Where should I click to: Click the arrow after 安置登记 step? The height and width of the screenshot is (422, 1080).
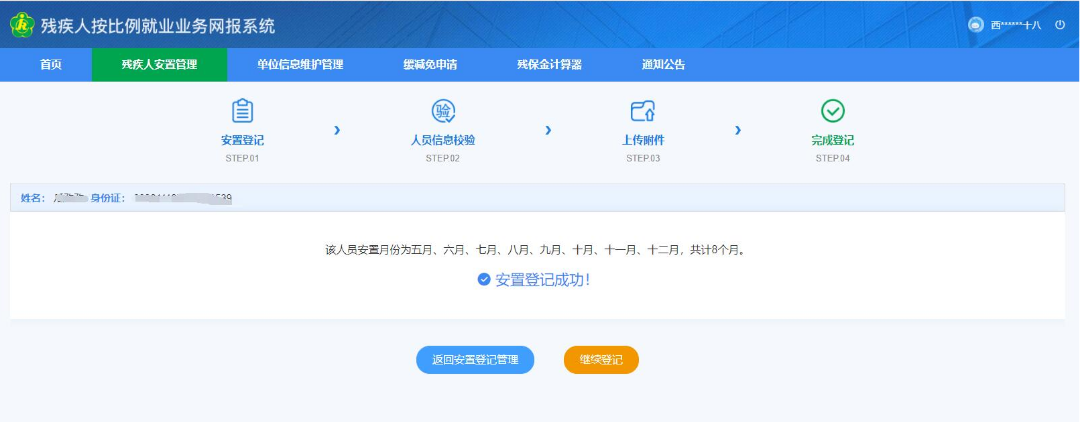pos(337,130)
